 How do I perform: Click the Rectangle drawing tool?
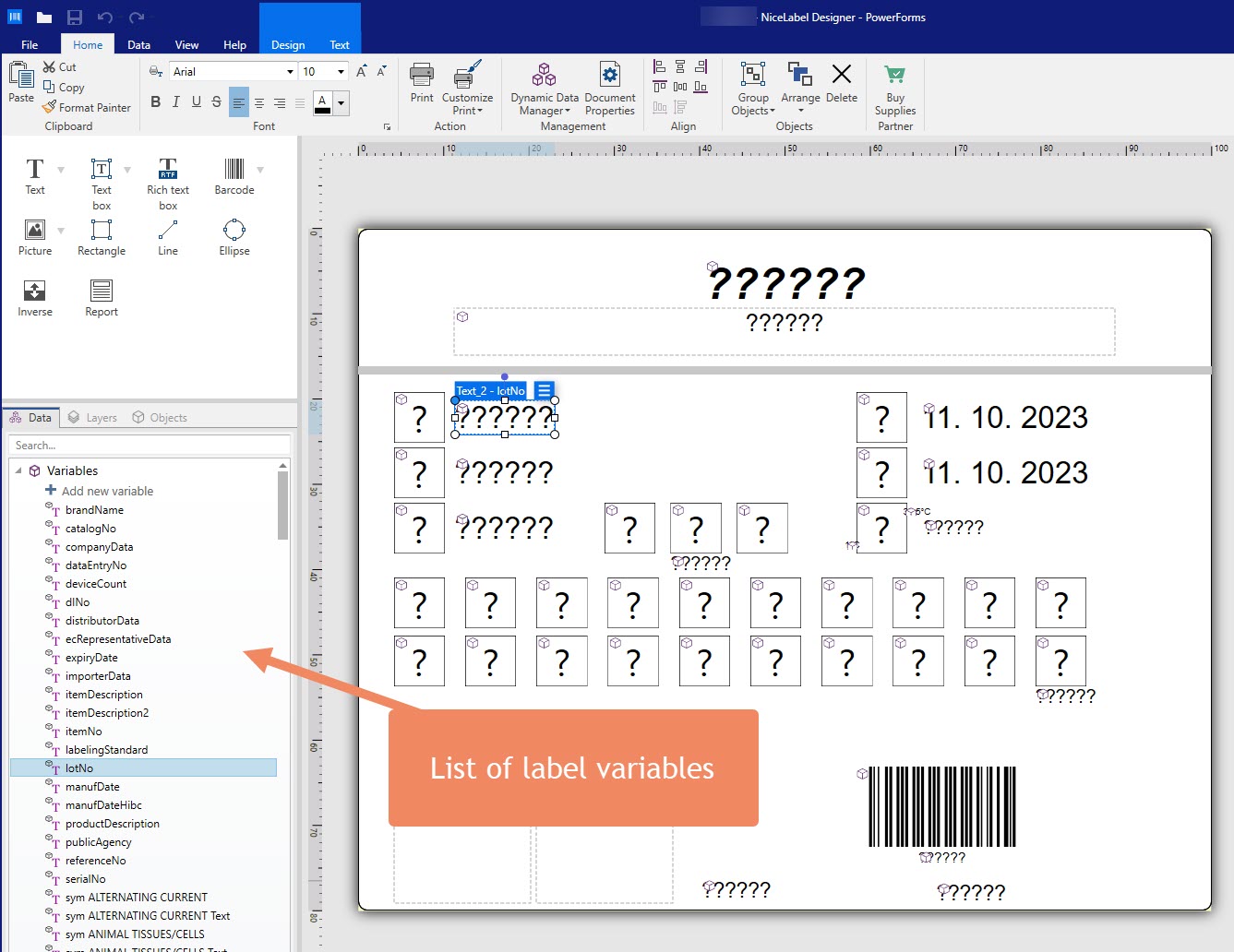[x=102, y=237]
